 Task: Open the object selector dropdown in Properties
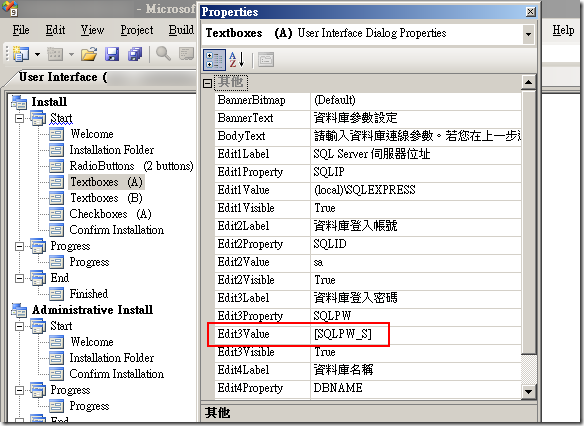(528, 34)
